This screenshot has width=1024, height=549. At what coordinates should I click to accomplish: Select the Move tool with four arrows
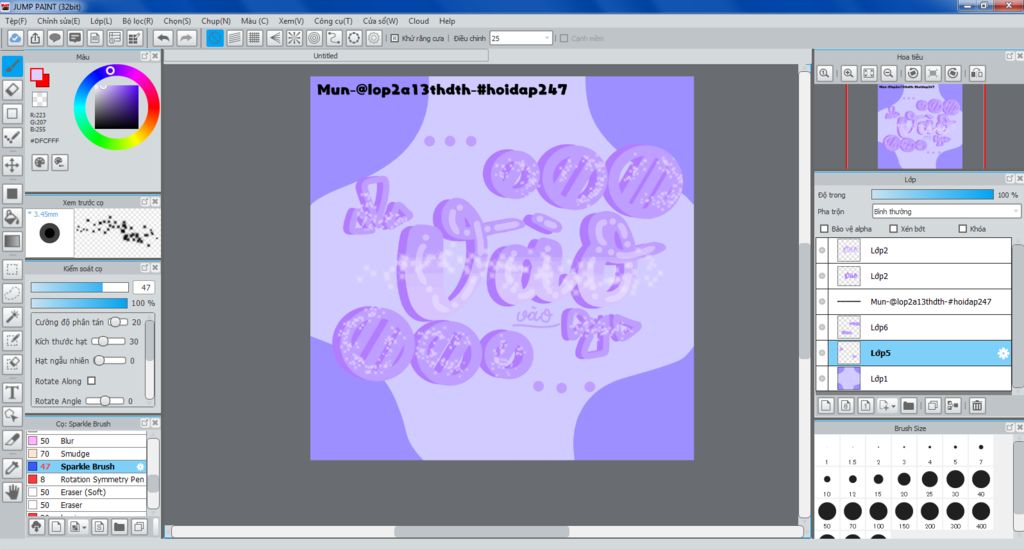pos(12,165)
